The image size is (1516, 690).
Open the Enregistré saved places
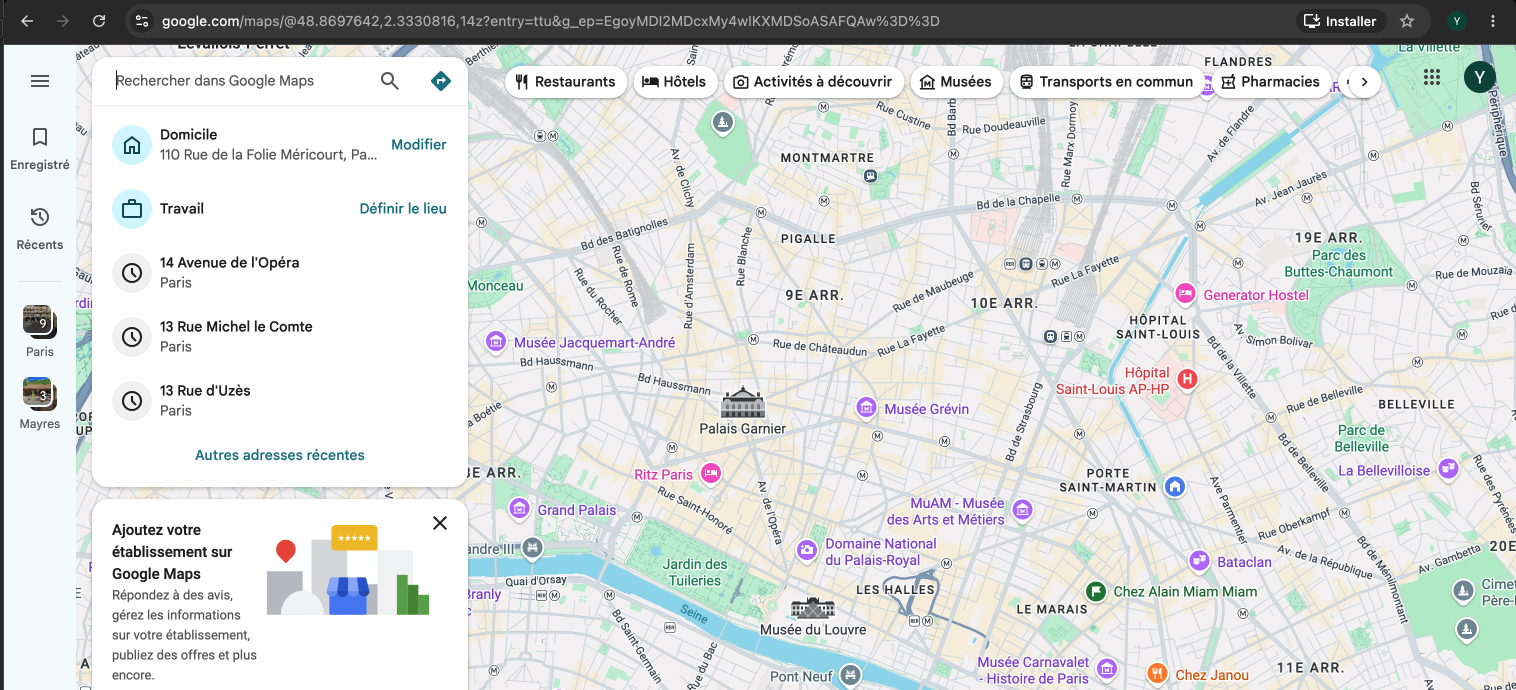click(40, 148)
